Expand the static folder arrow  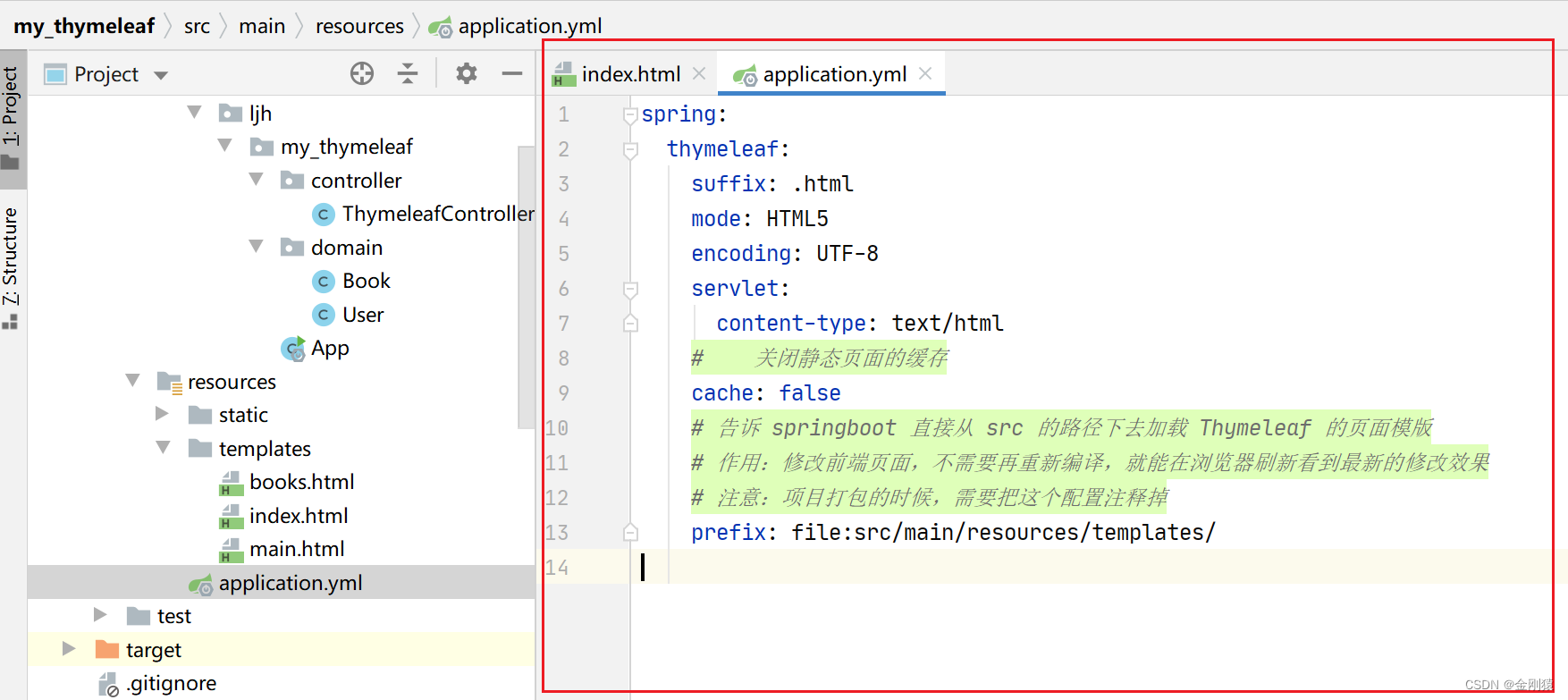pos(162,413)
